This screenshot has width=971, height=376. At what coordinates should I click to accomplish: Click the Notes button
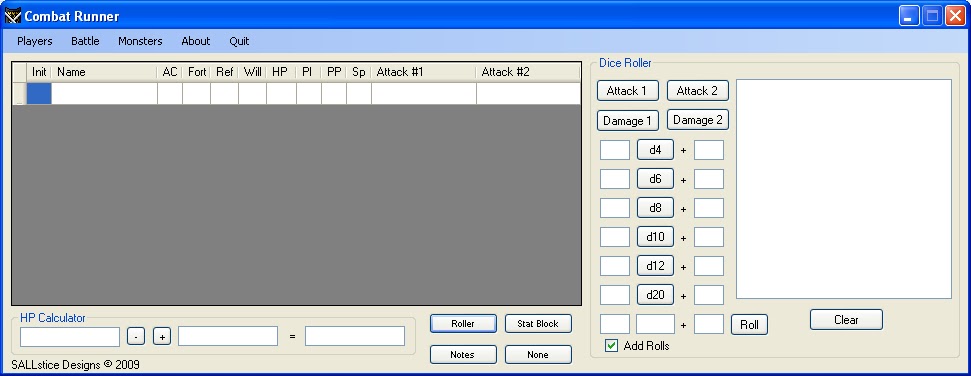tap(463, 354)
